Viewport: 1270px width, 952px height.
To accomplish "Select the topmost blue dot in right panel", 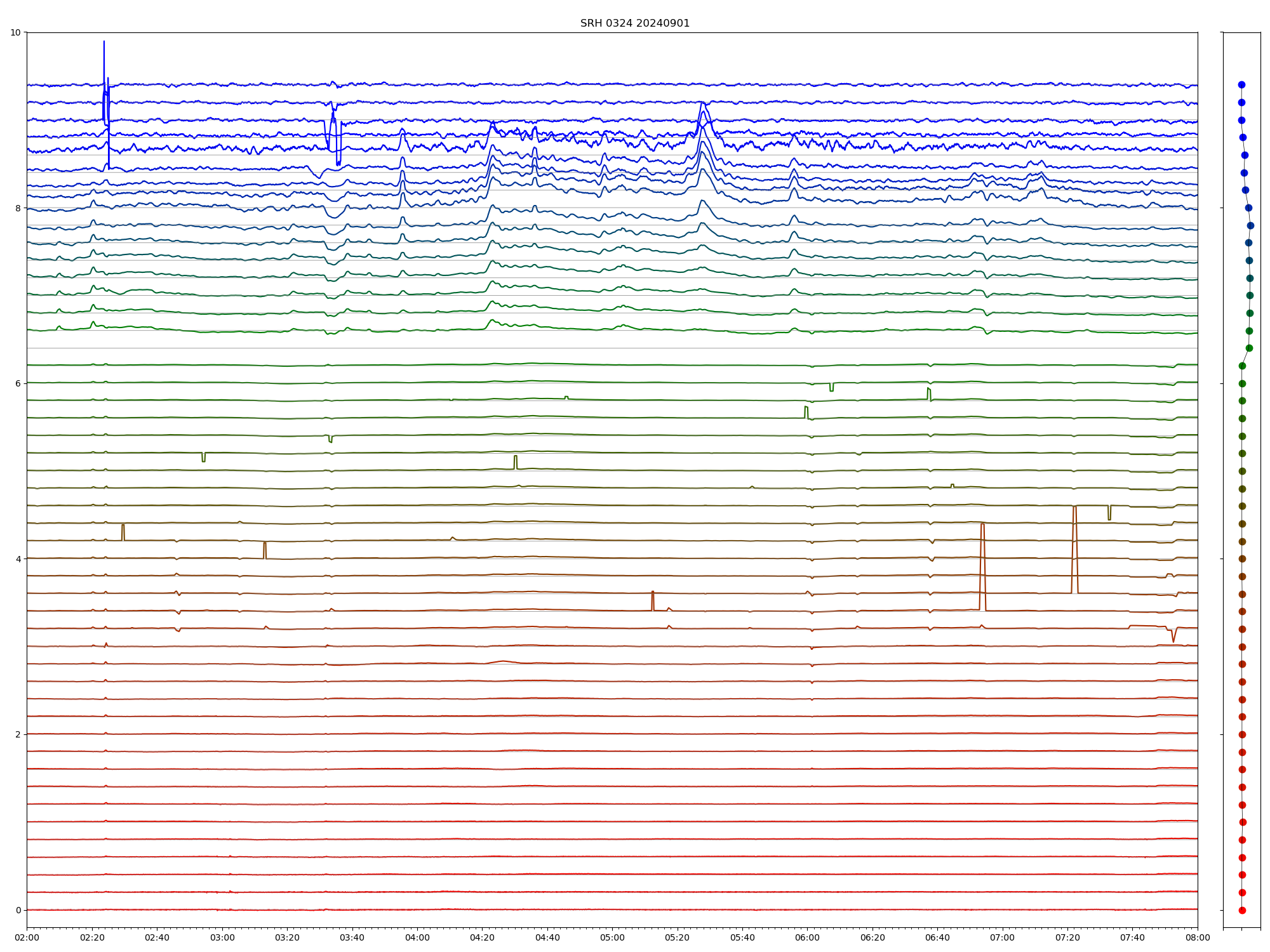I will click(1241, 84).
